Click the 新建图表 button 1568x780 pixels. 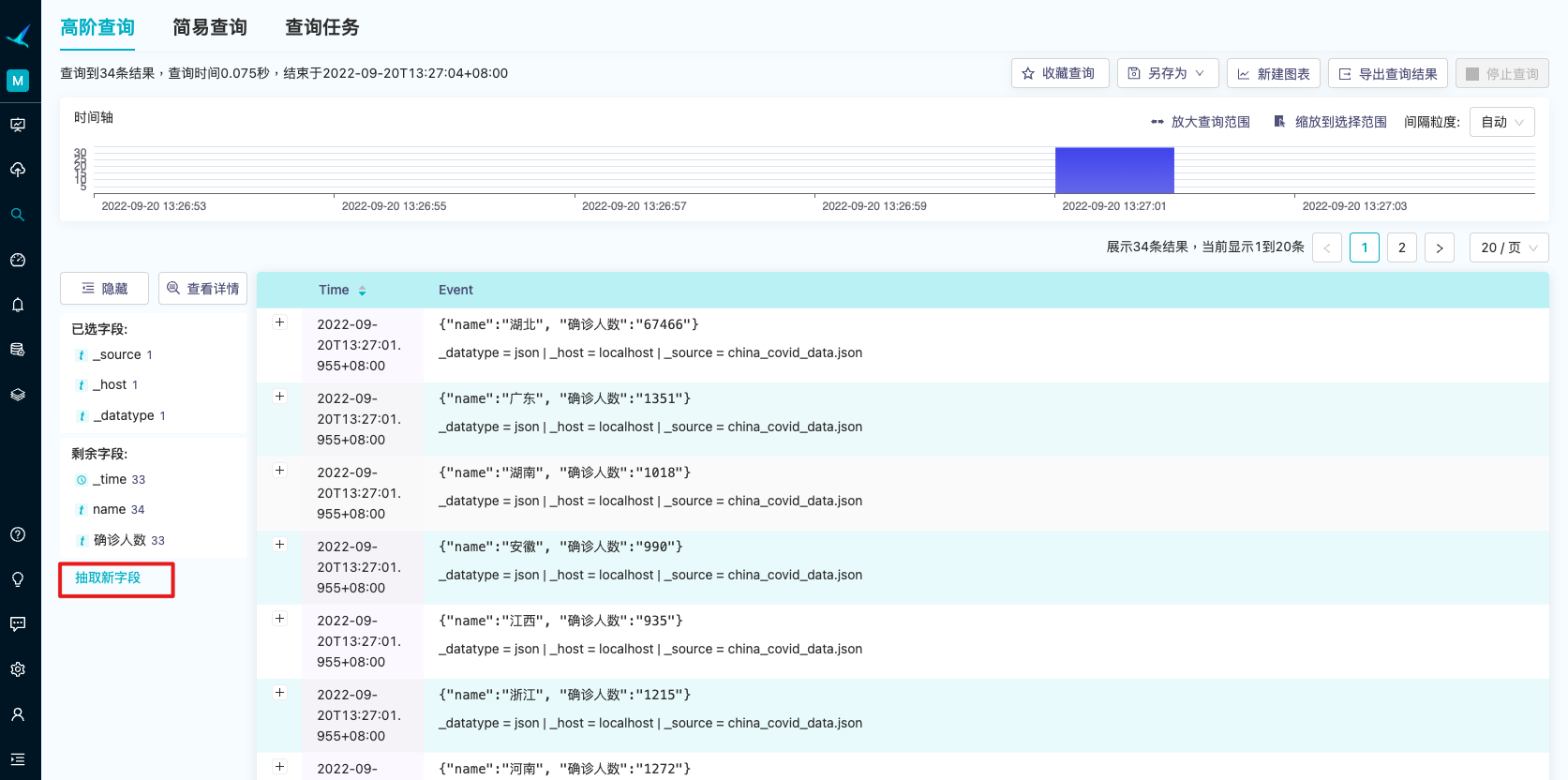[x=1274, y=73]
